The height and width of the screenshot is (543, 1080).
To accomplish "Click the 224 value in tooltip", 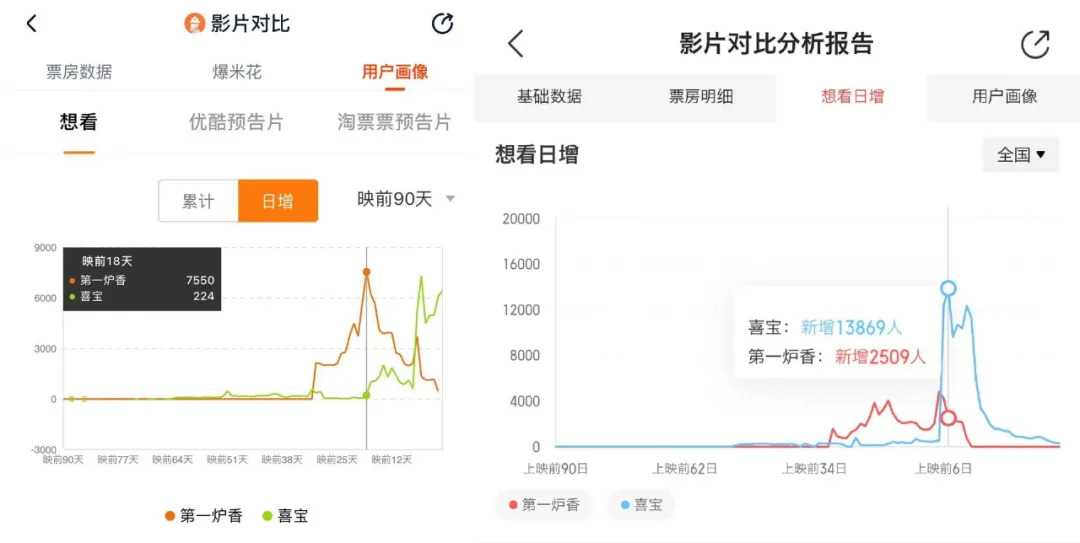I will (x=204, y=296).
